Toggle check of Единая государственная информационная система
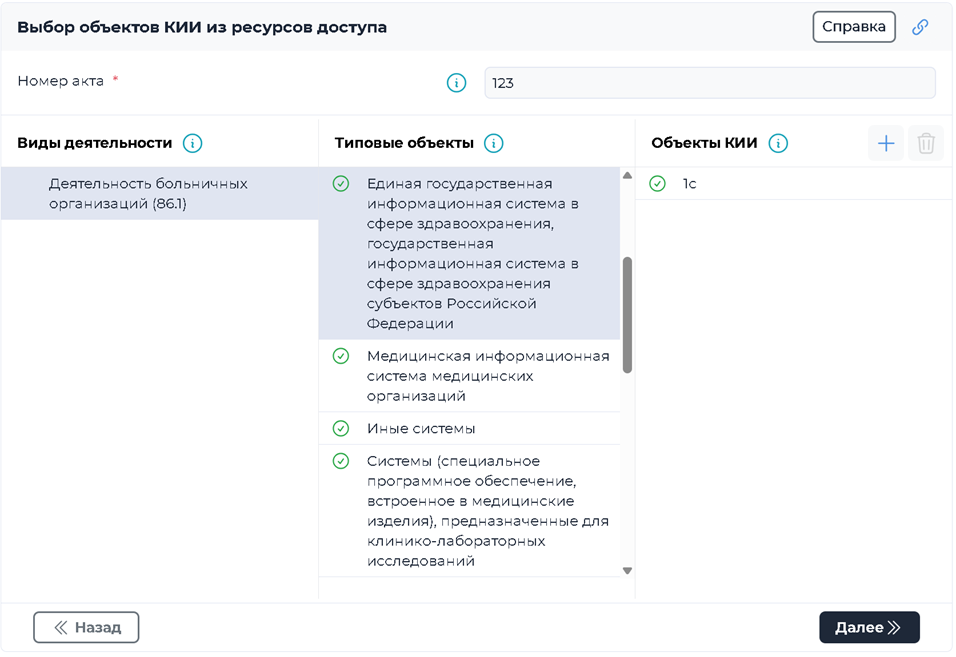Image resolution: width=956 pixels, height=657 pixels. click(x=341, y=184)
